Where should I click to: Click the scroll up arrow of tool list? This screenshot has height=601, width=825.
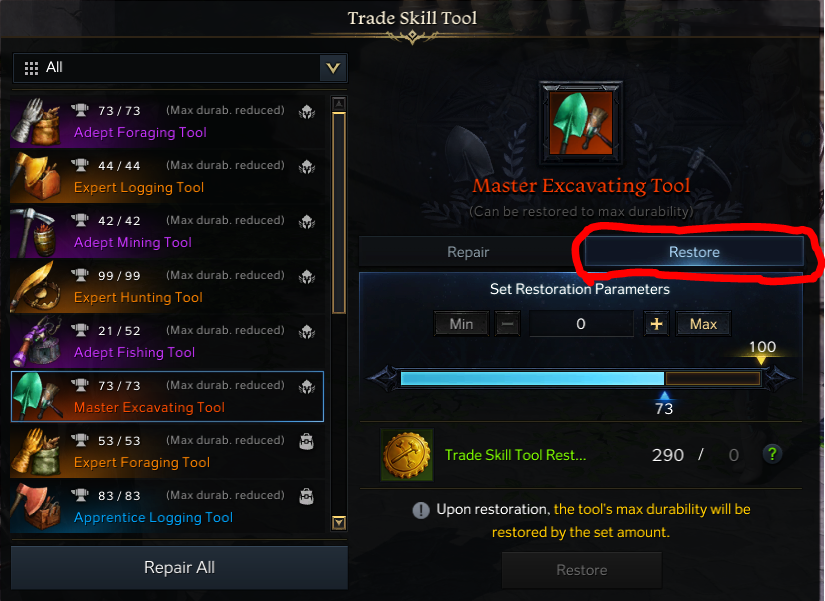(339, 103)
